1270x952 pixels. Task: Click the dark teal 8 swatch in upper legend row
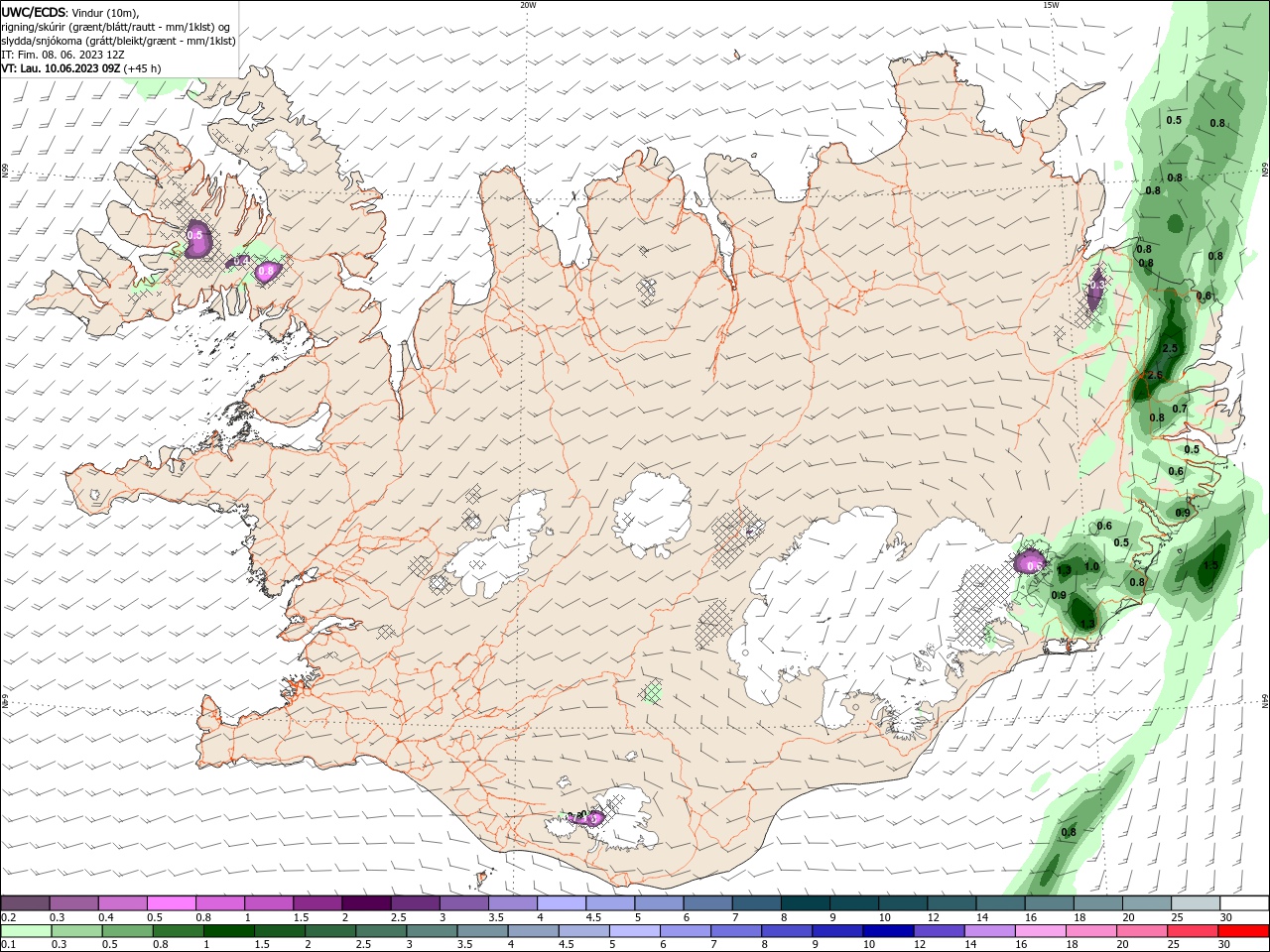click(x=805, y=903)
